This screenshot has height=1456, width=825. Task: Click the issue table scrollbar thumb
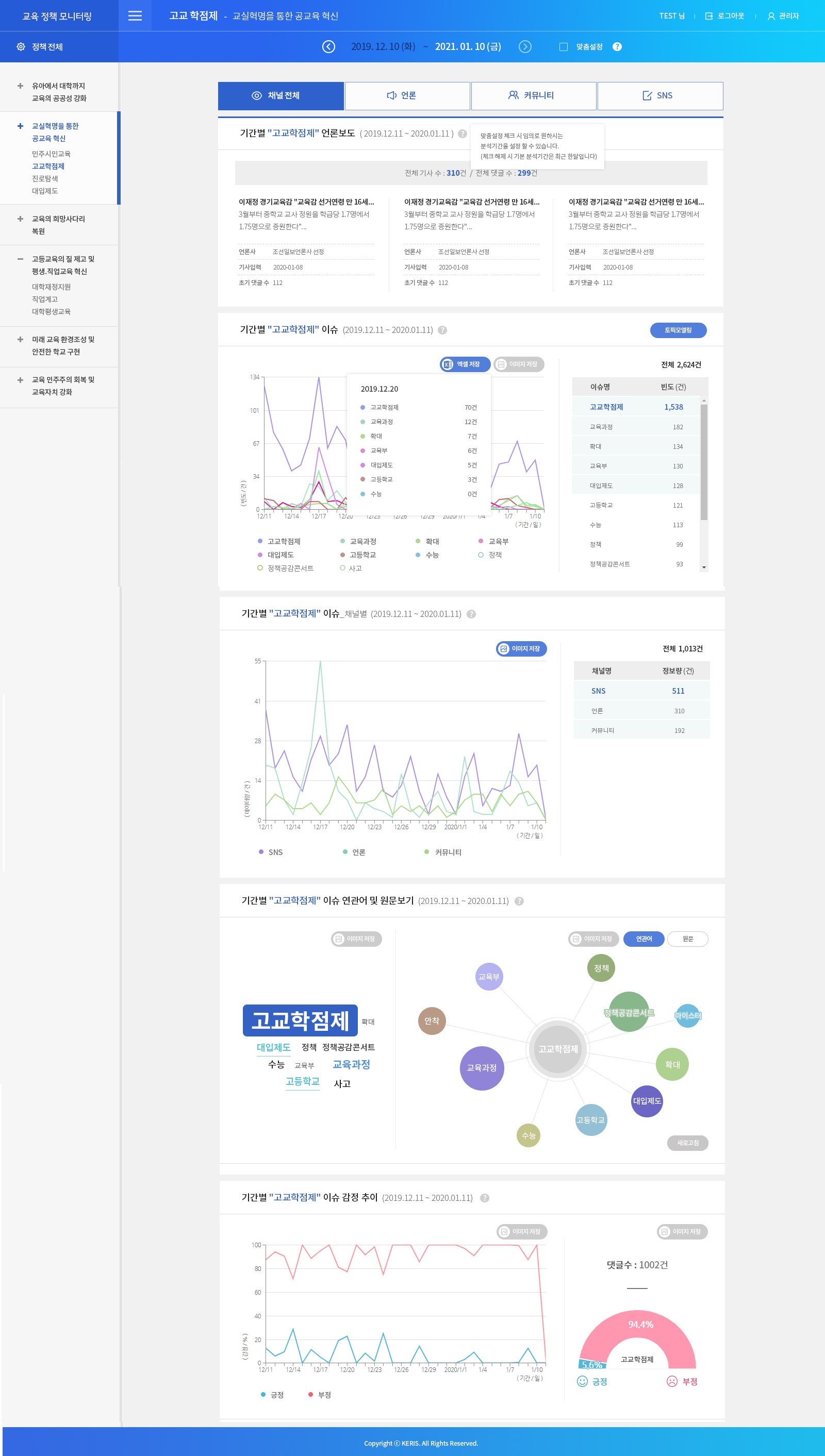(704, 462)
